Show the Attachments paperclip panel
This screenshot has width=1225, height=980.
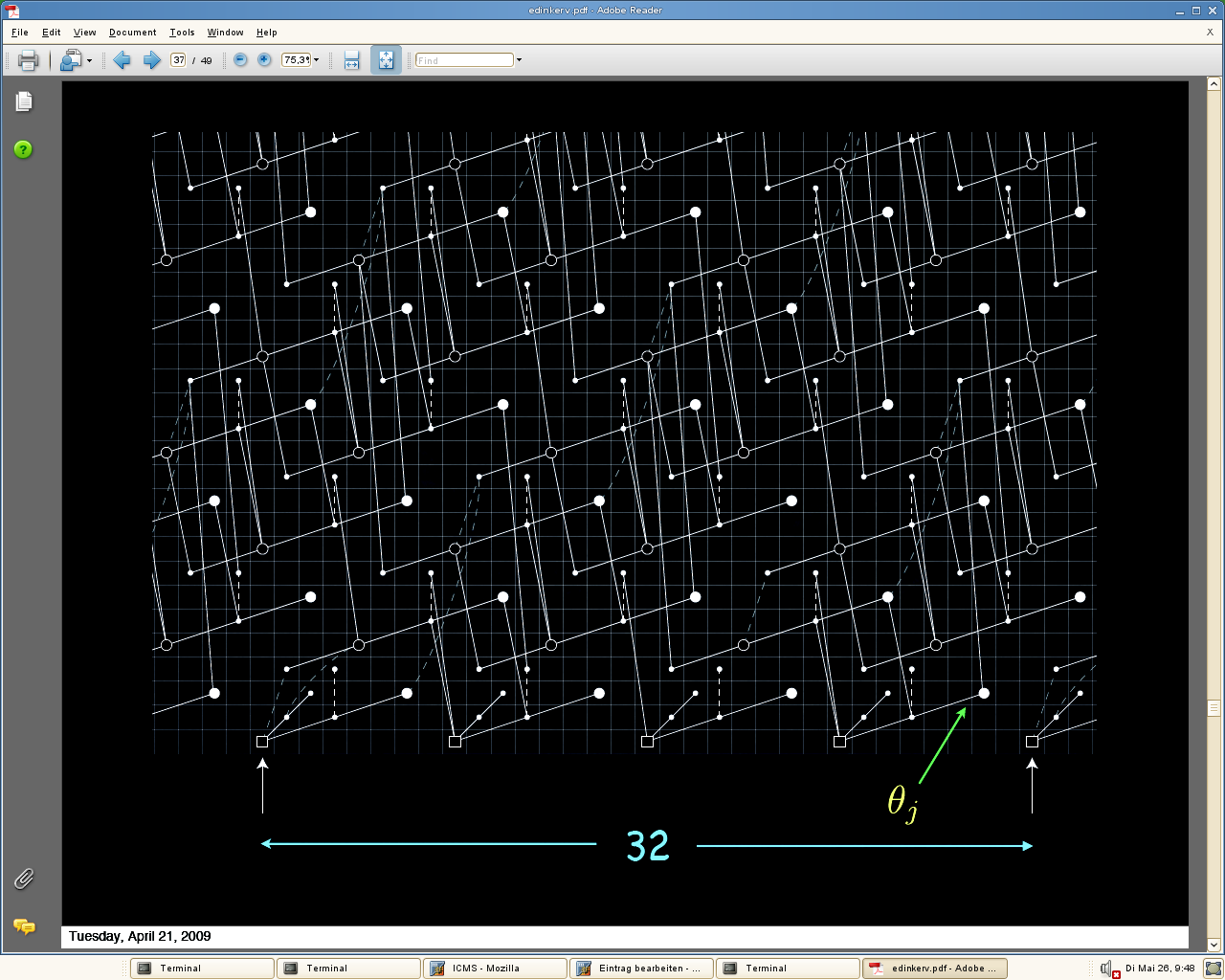click(x=24, y=879)
